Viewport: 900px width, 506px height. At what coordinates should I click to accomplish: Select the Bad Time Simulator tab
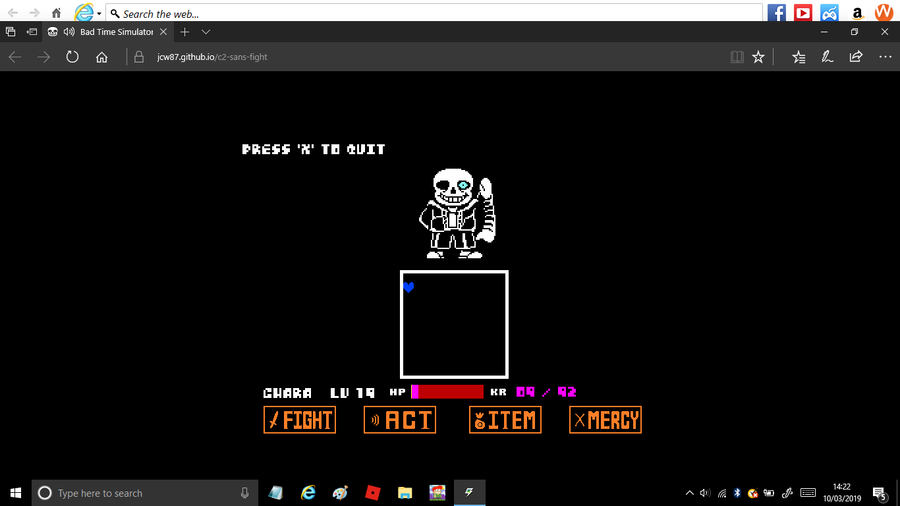tap(108, 32)
